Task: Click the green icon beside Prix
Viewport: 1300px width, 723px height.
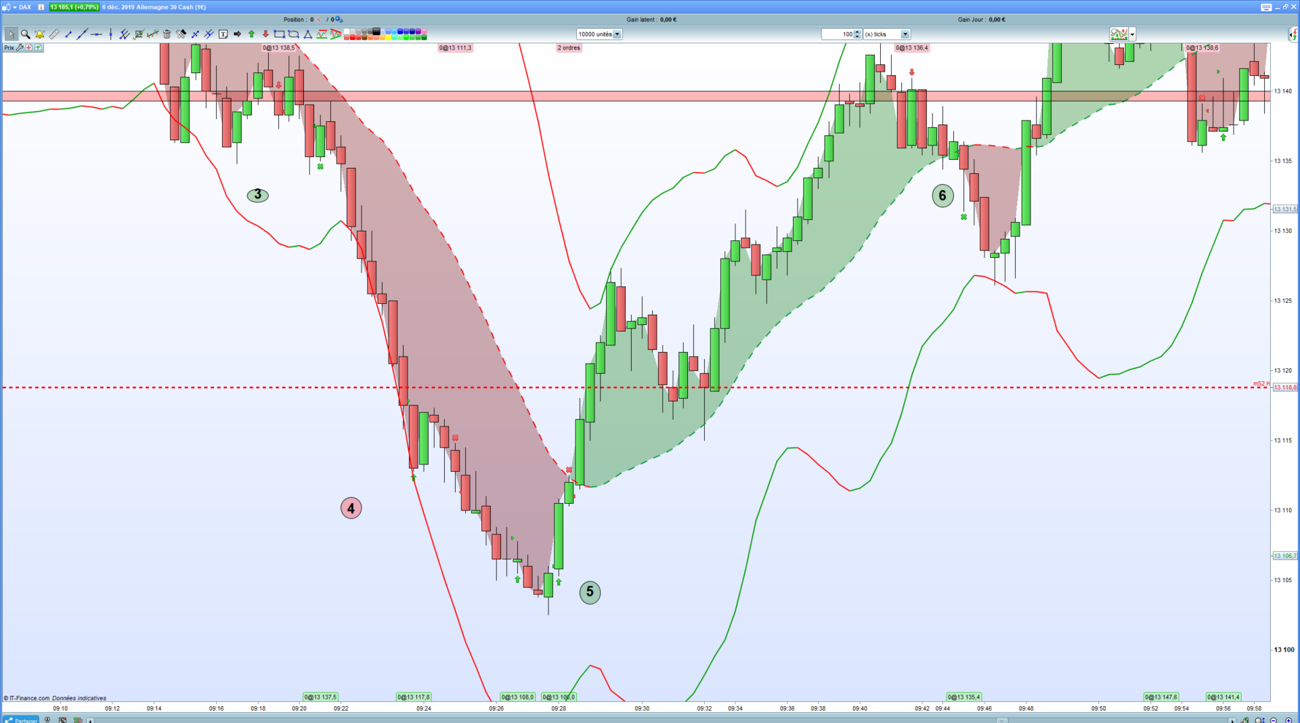Action: 38,47
